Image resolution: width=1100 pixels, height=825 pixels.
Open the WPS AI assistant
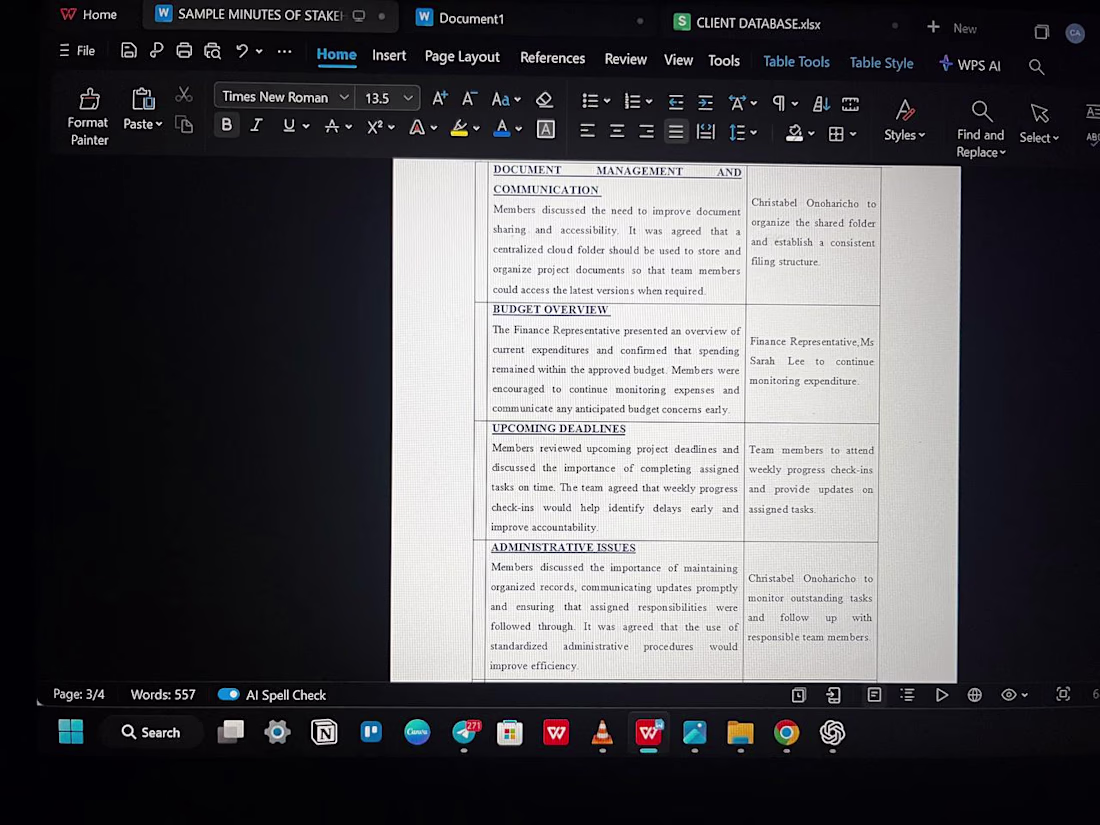(x=970, y=65)
